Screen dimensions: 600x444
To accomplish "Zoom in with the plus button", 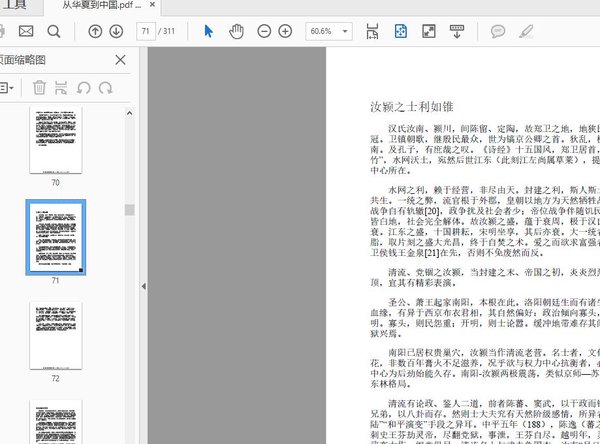I will [285, 31].
